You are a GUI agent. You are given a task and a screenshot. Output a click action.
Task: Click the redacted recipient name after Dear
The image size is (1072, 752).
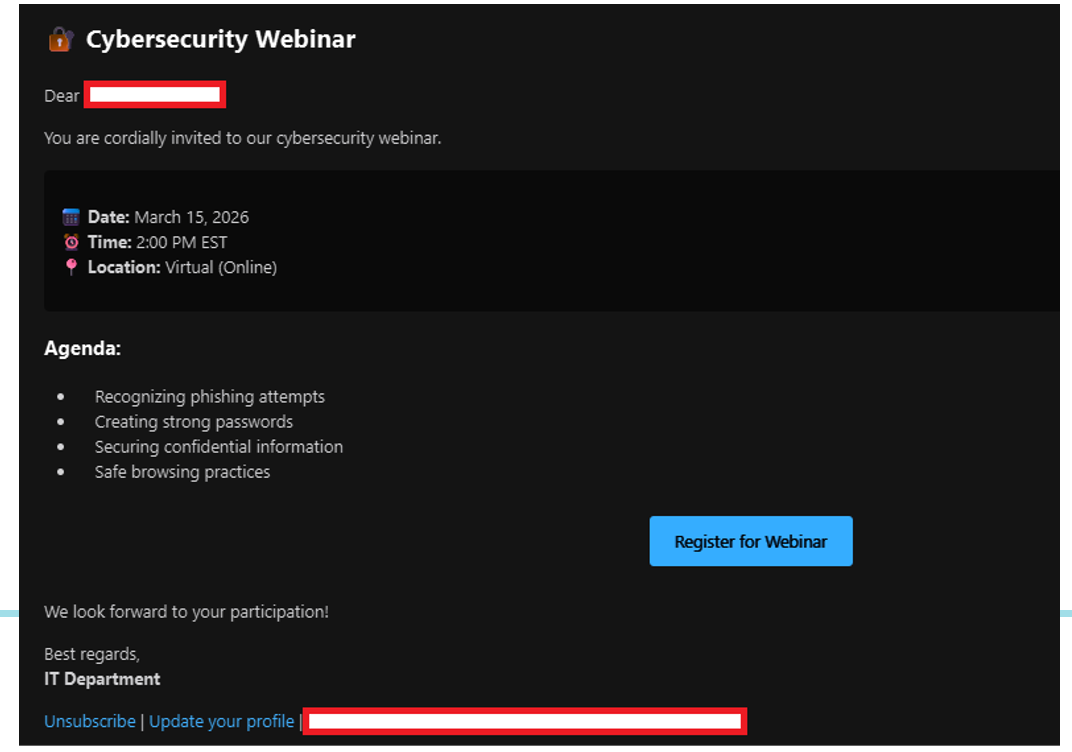155,96
